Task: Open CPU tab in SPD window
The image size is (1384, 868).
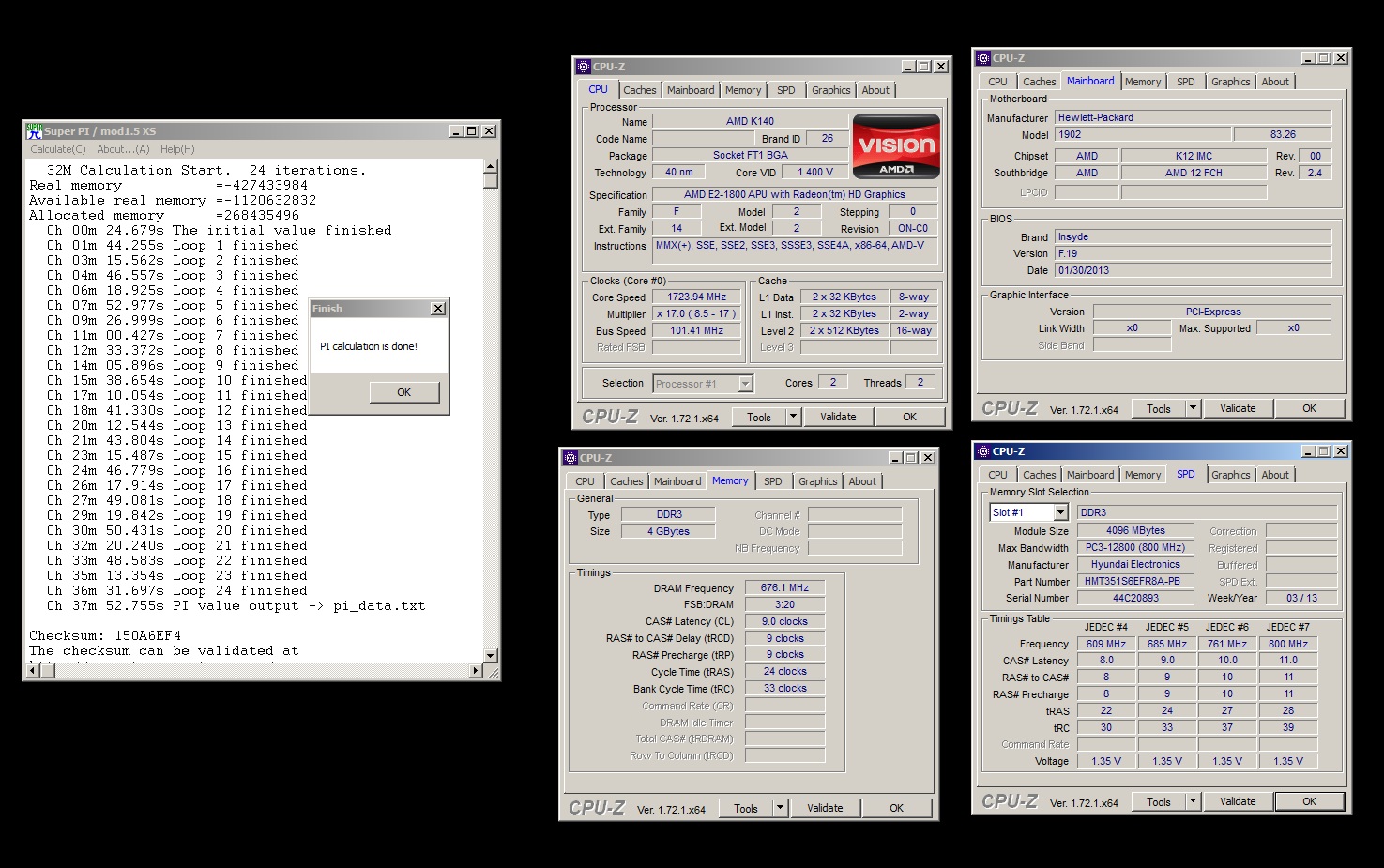Action: pyautogui.click(x=997, y=475)
